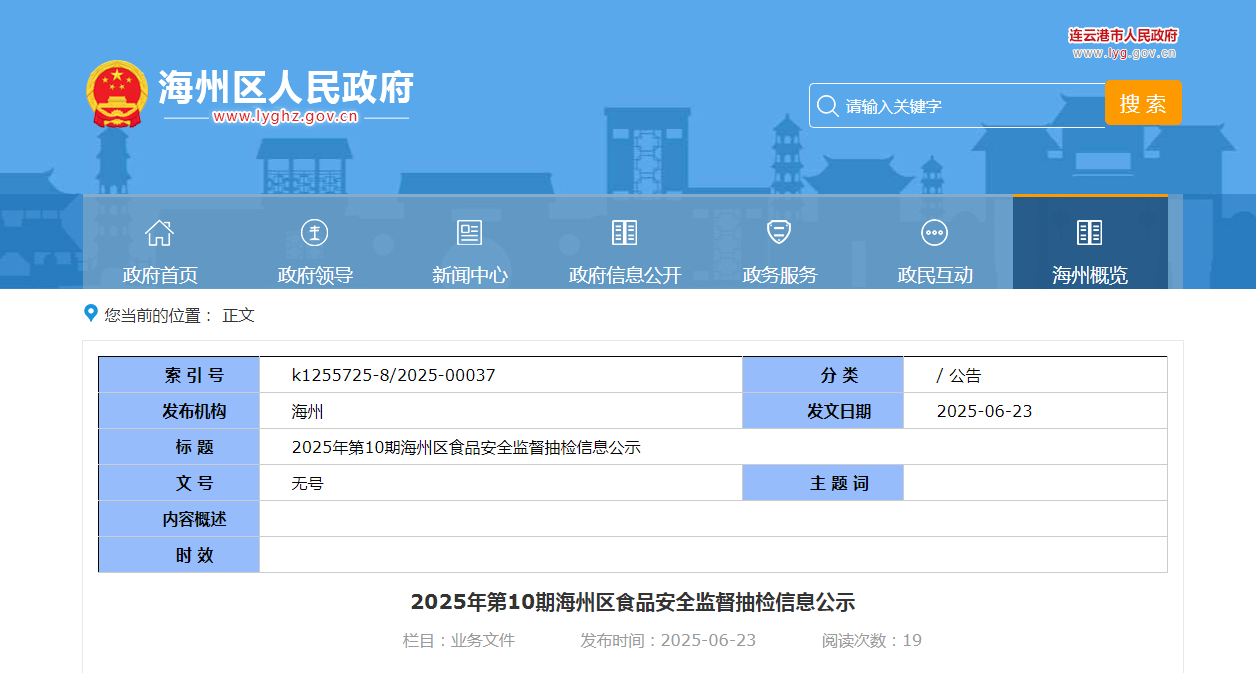
Task: Click the 文号 value 无号
Action: pos(307,484)
